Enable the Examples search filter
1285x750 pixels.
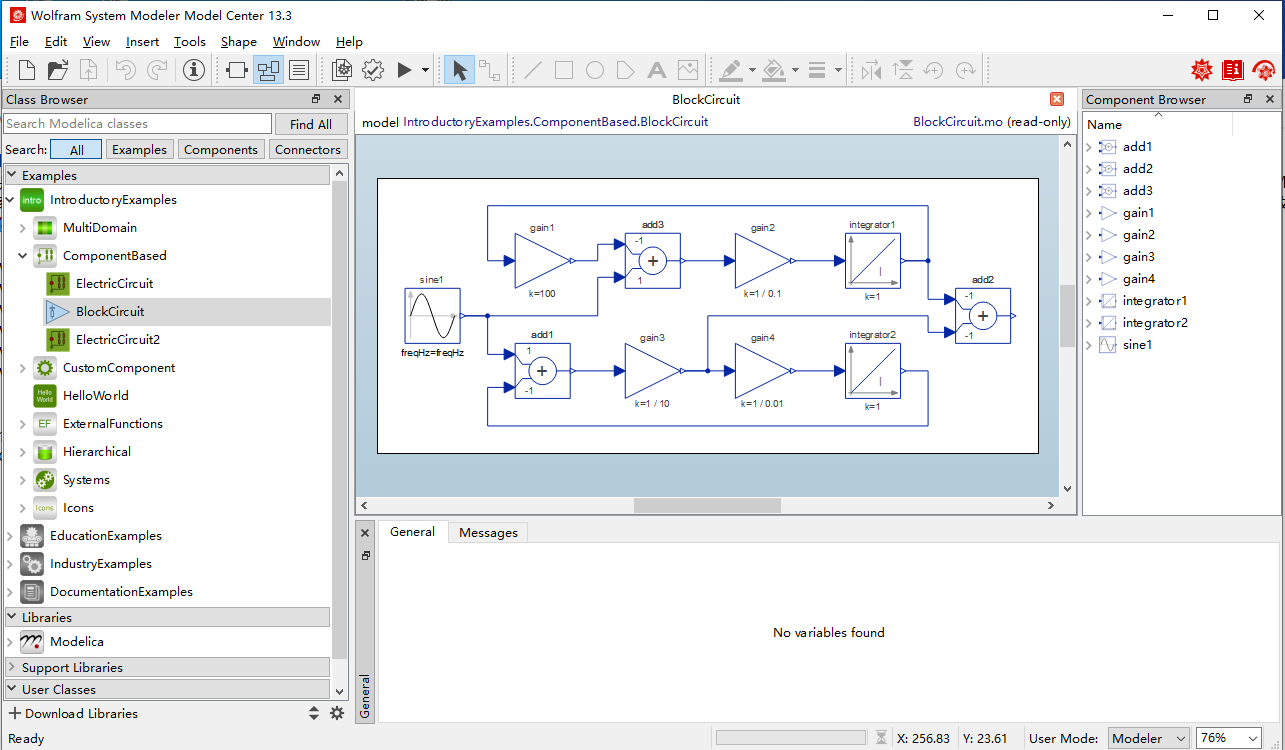coord(139,149)
